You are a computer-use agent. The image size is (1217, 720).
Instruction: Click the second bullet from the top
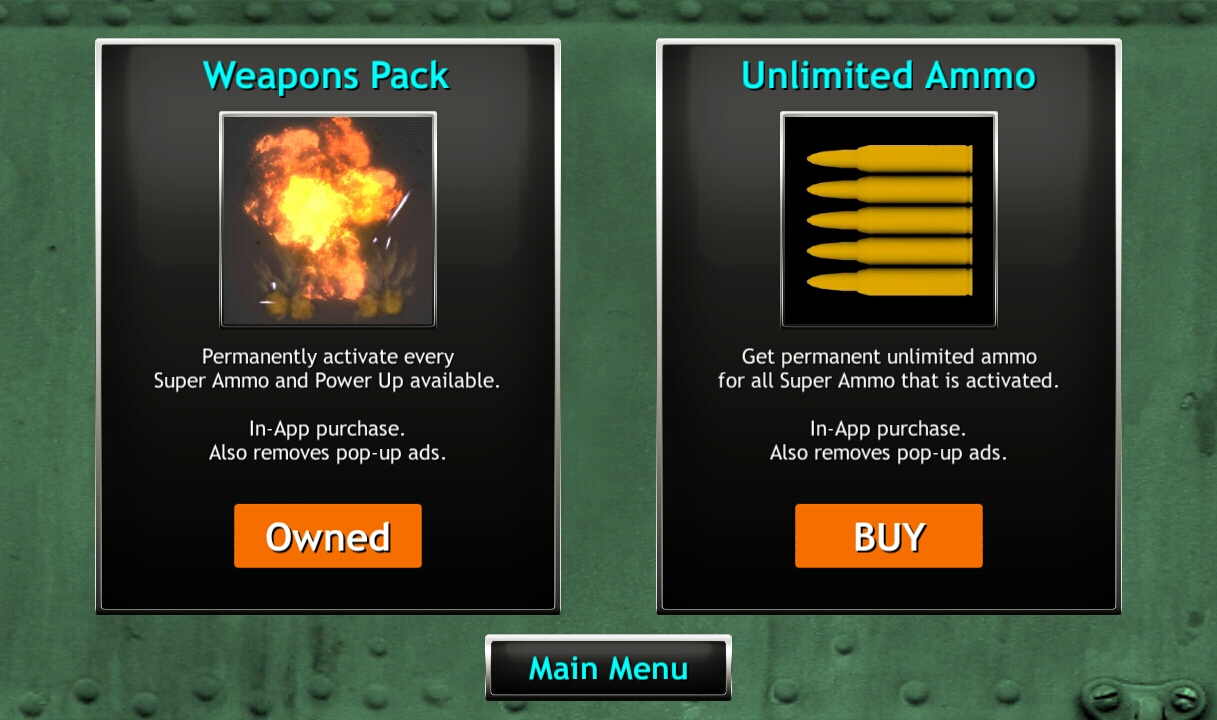pyautogui.click(x=889, y=189)
